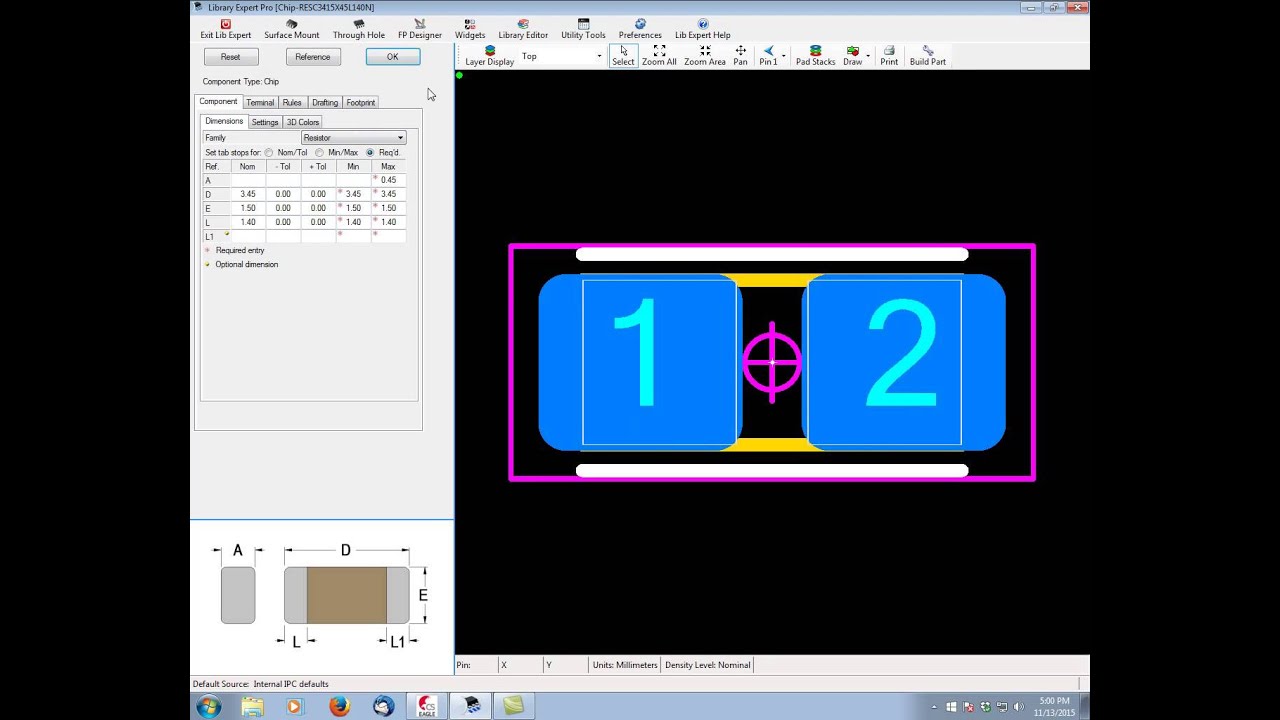
Task: Click the Reset button
Action: [x=230, y=57]
